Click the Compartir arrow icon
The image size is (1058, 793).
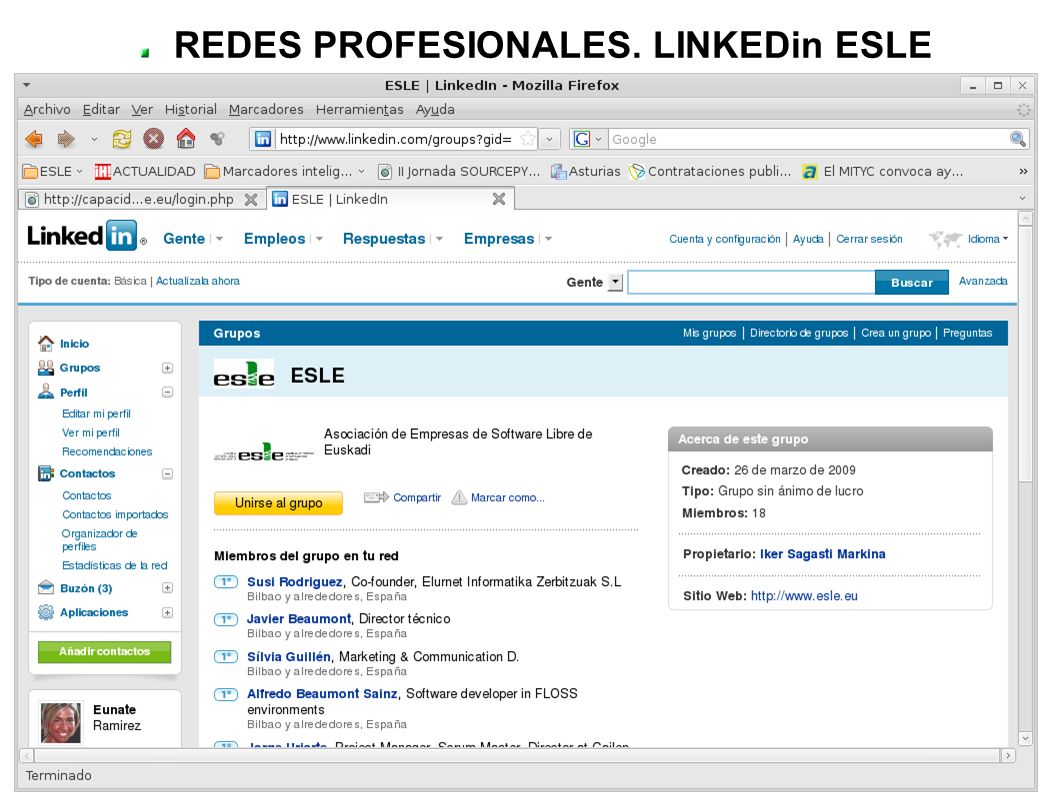click(x=376, y=497)
